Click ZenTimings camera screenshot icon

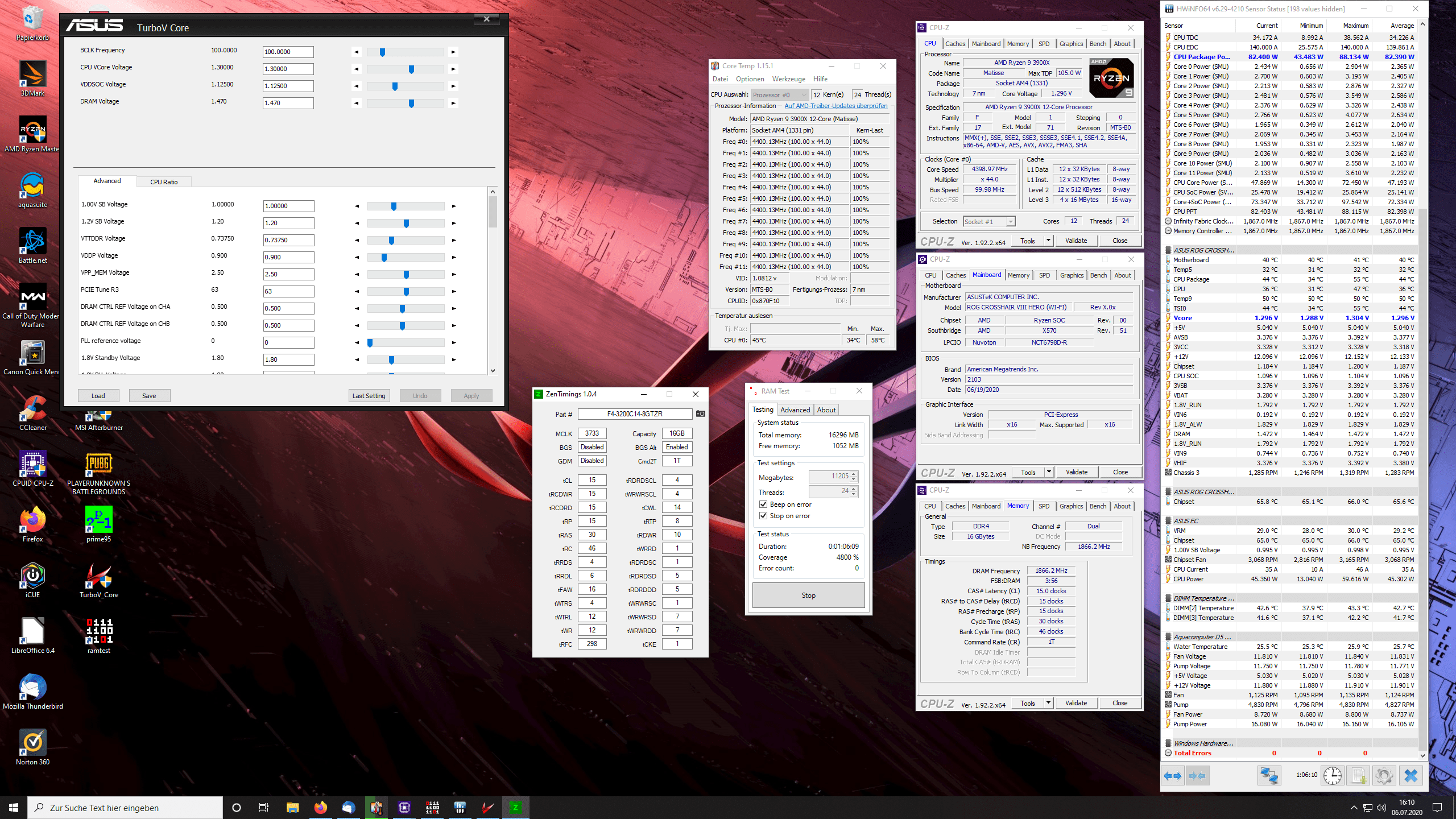point(701,414)
